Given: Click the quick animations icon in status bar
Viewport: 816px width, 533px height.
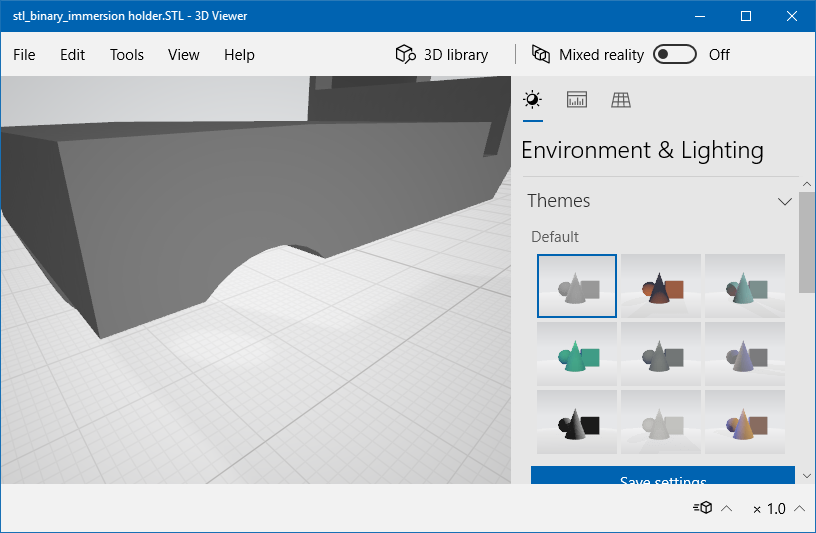Looking at the screenshot, I should 703,509.
